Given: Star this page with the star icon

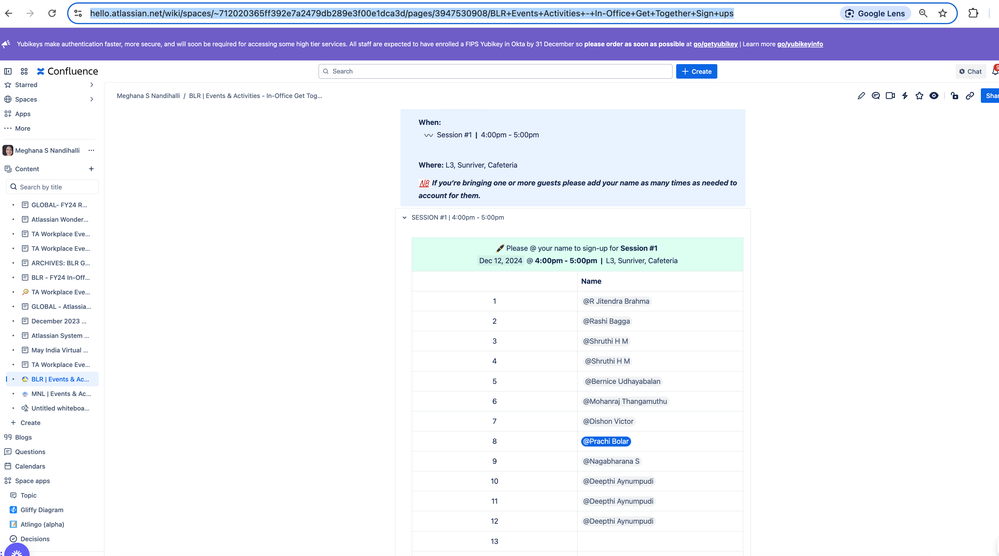Looking at the screenshot, I should [x=919, y=96].
